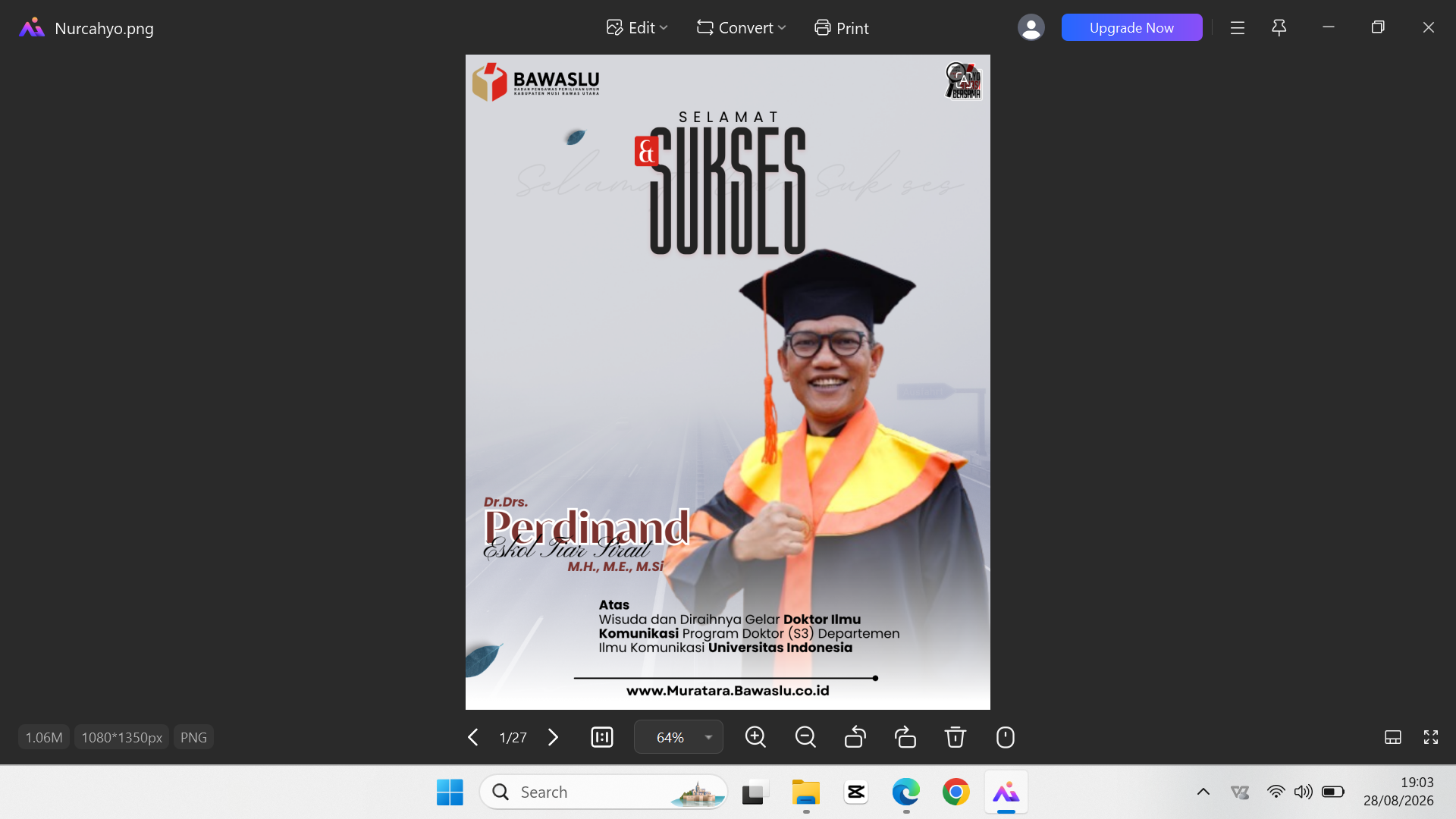
Task: Show the actual size 1:1 view
Action: coord(602,737)
